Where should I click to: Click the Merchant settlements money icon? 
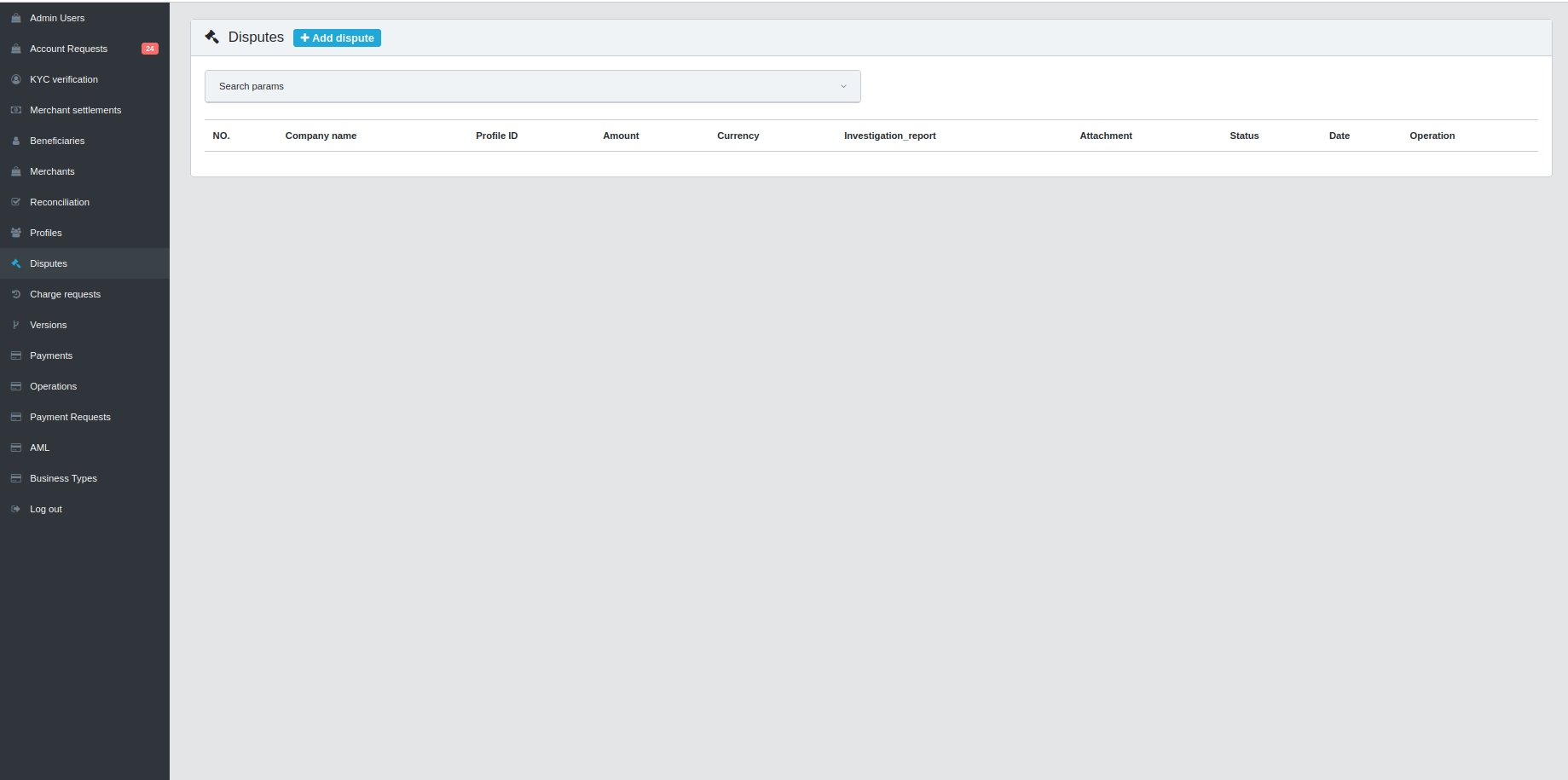[15, 110]
